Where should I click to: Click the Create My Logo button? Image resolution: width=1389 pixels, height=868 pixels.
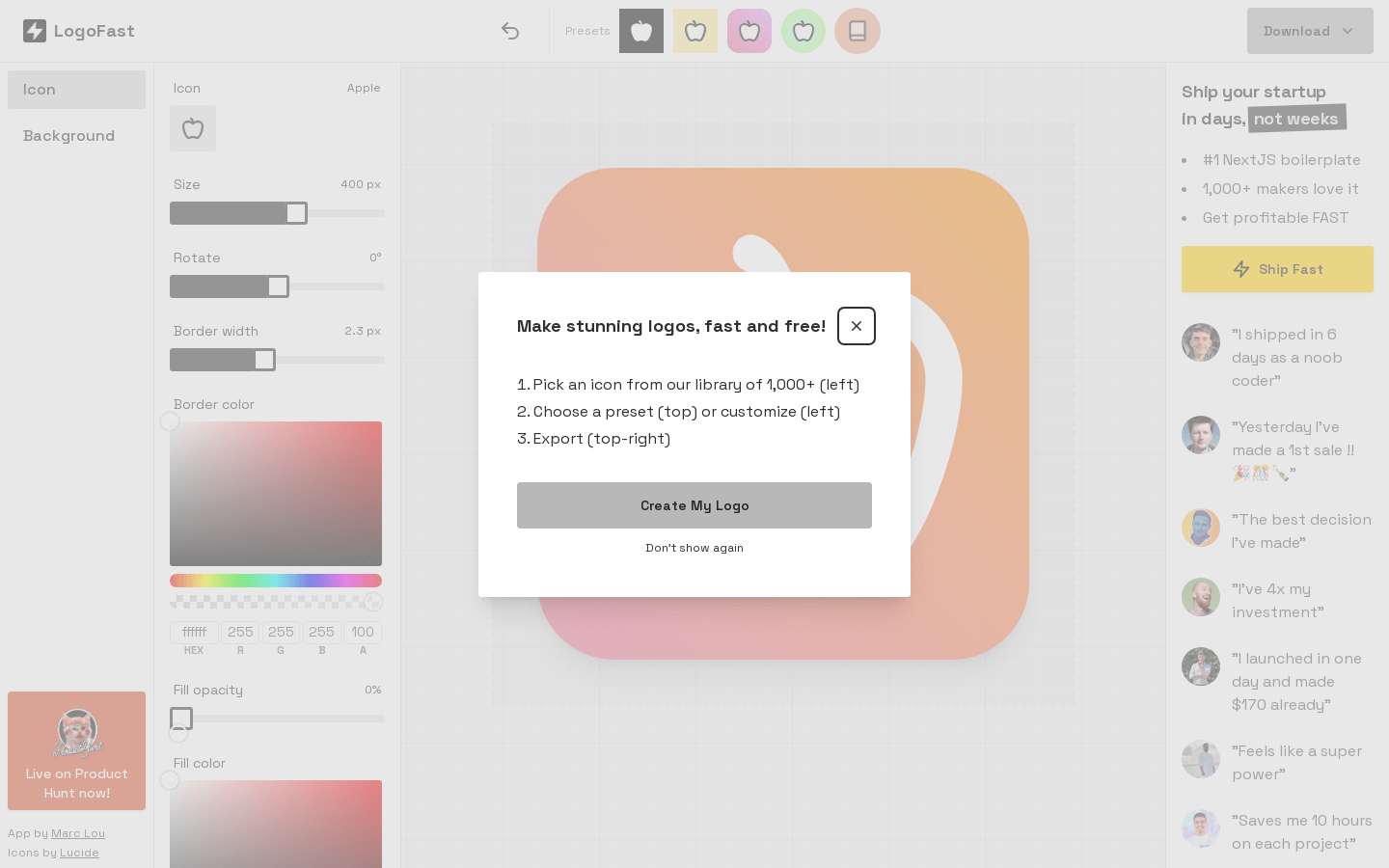coord(694,505)
